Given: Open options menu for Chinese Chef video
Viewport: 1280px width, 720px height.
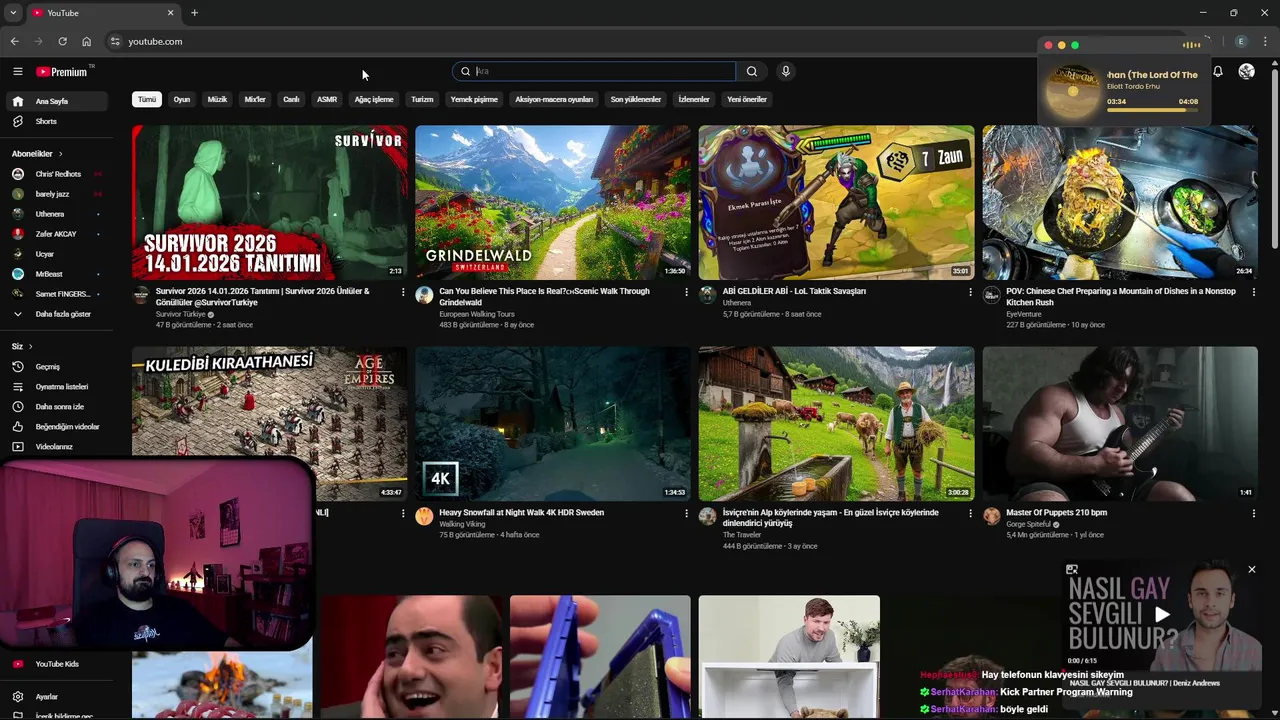Looking at the screenshot, I should click(1253, 292).
